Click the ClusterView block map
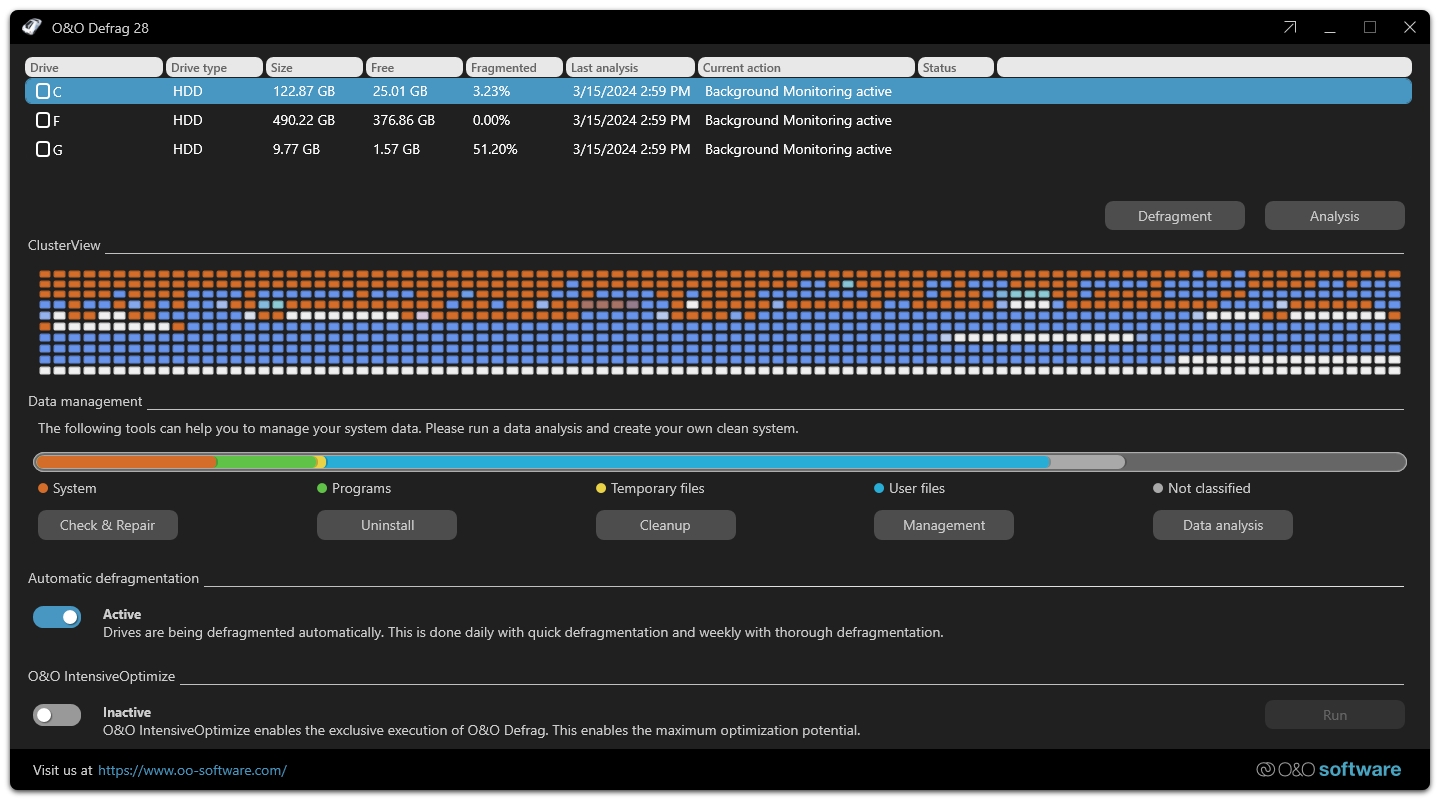1440x800 pixels. pyautogui.click(x=720, y=322)
